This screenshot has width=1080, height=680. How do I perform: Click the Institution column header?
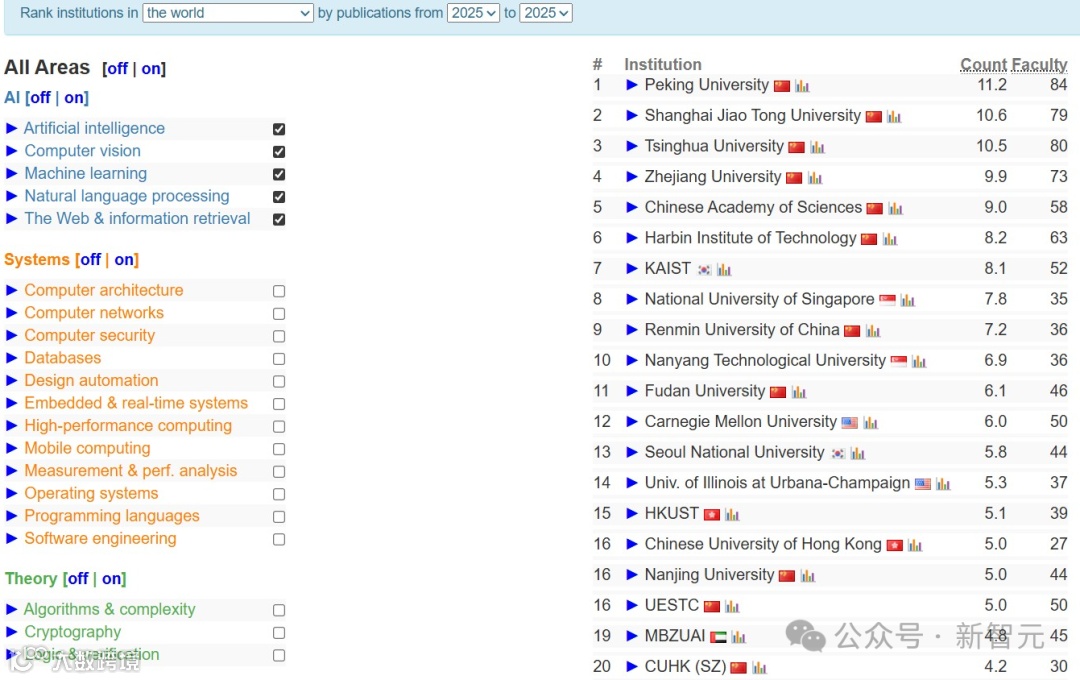pyautogui.click(x=663, y=64)
